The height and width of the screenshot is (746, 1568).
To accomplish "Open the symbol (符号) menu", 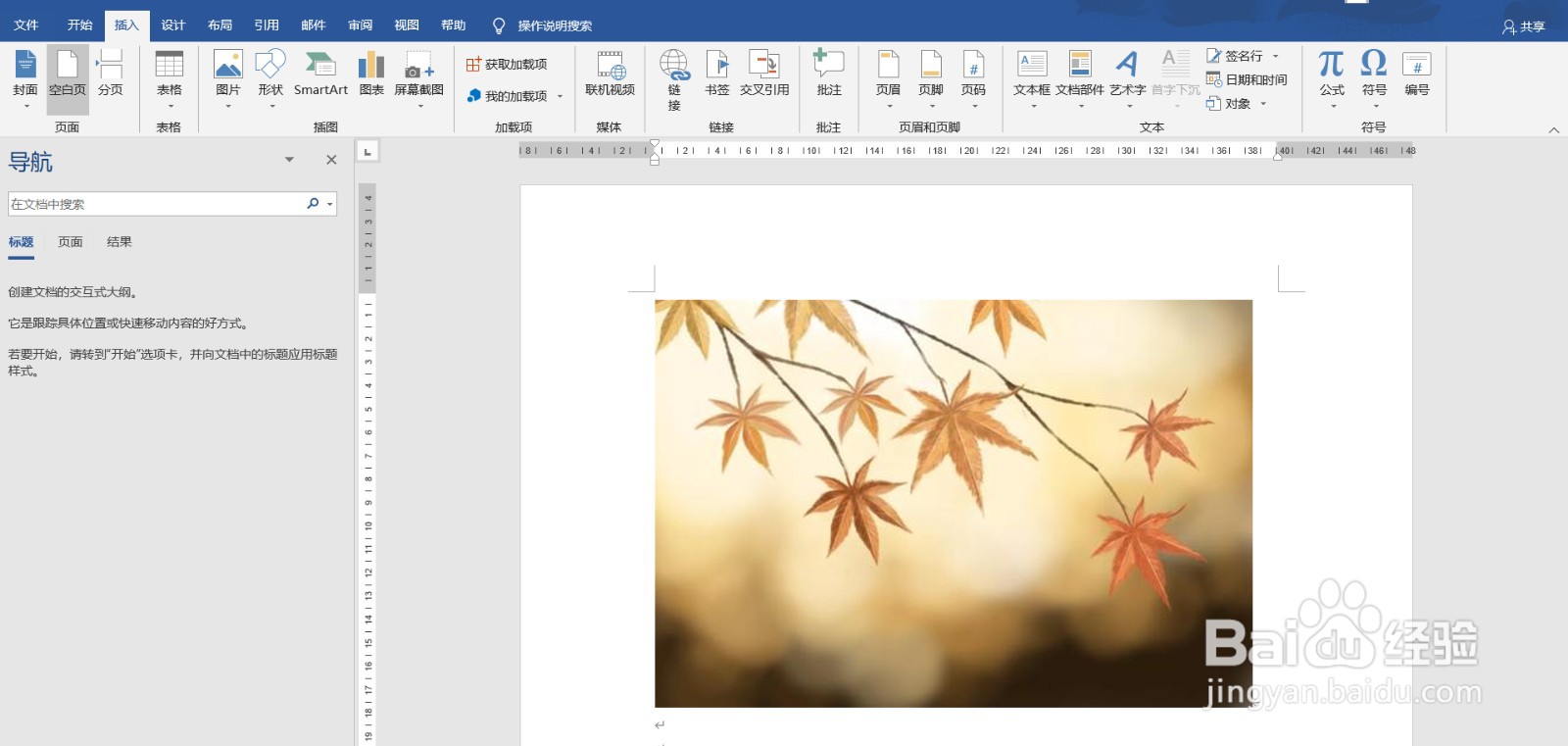I will 1374,78.
